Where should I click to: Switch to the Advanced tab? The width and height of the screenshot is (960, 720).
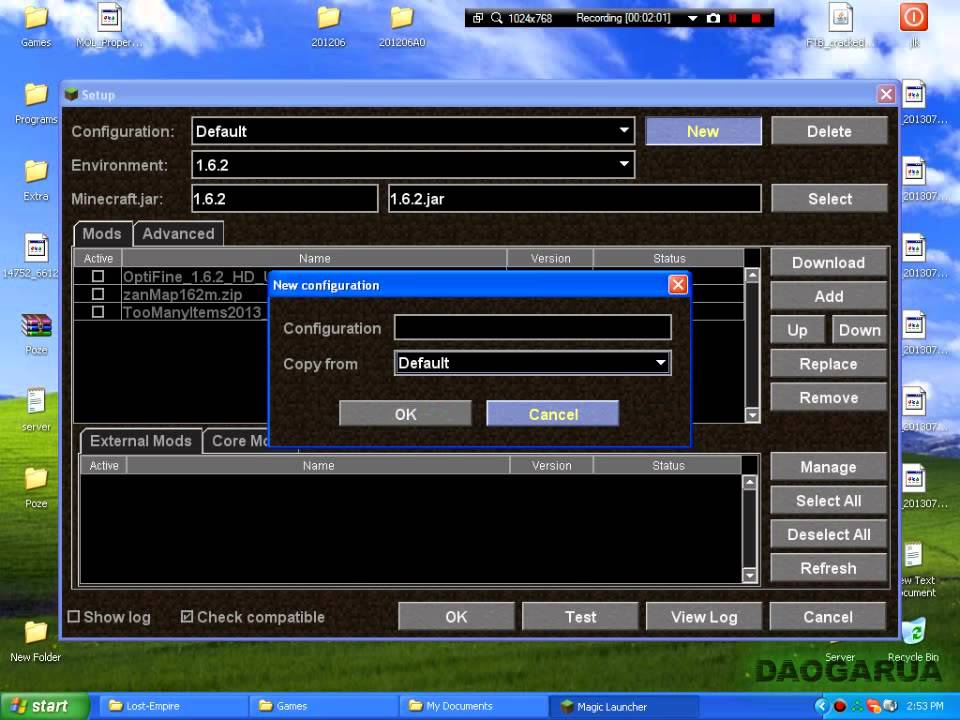(x=178, y=234)
